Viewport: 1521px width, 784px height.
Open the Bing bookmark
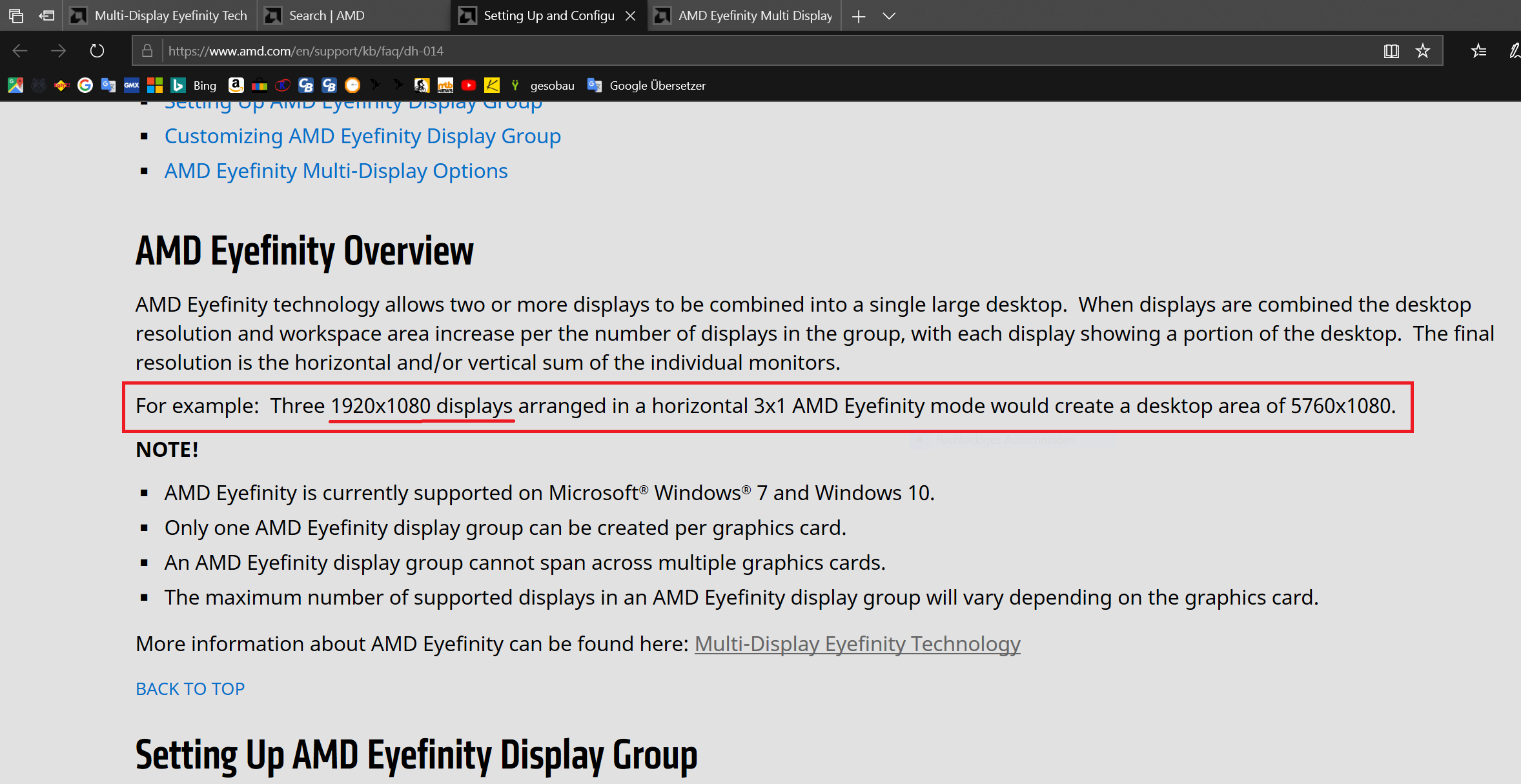click(194, 85)
